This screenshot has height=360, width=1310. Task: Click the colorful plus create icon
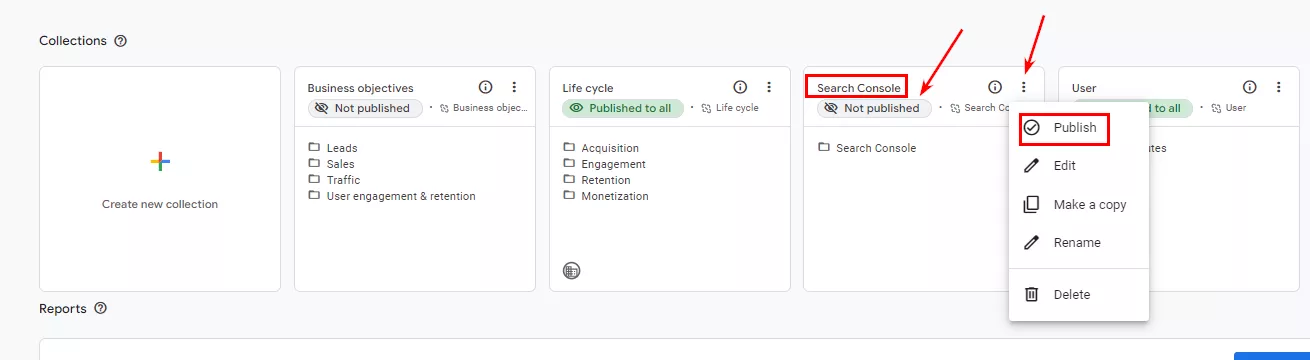point(160,161)
